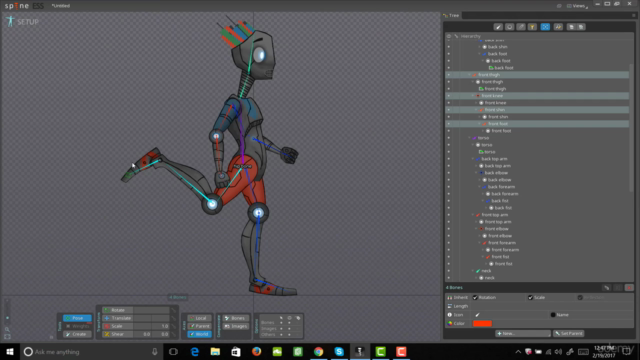Click the Ask me anything search box
The height and width of the screenshot is (360, 640).
(x=92, y=351)
